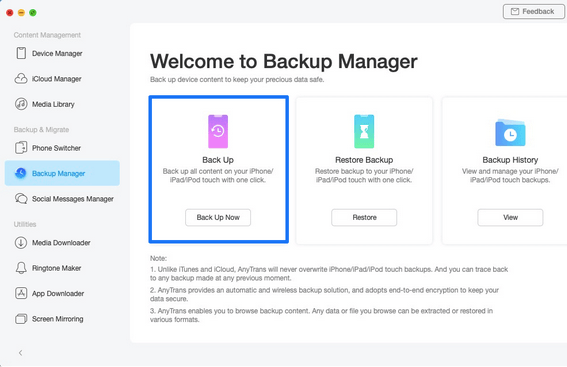567x367 pixels.
Task: Click note 1 about never overwriting backups
Action: (x=329, y=274)
